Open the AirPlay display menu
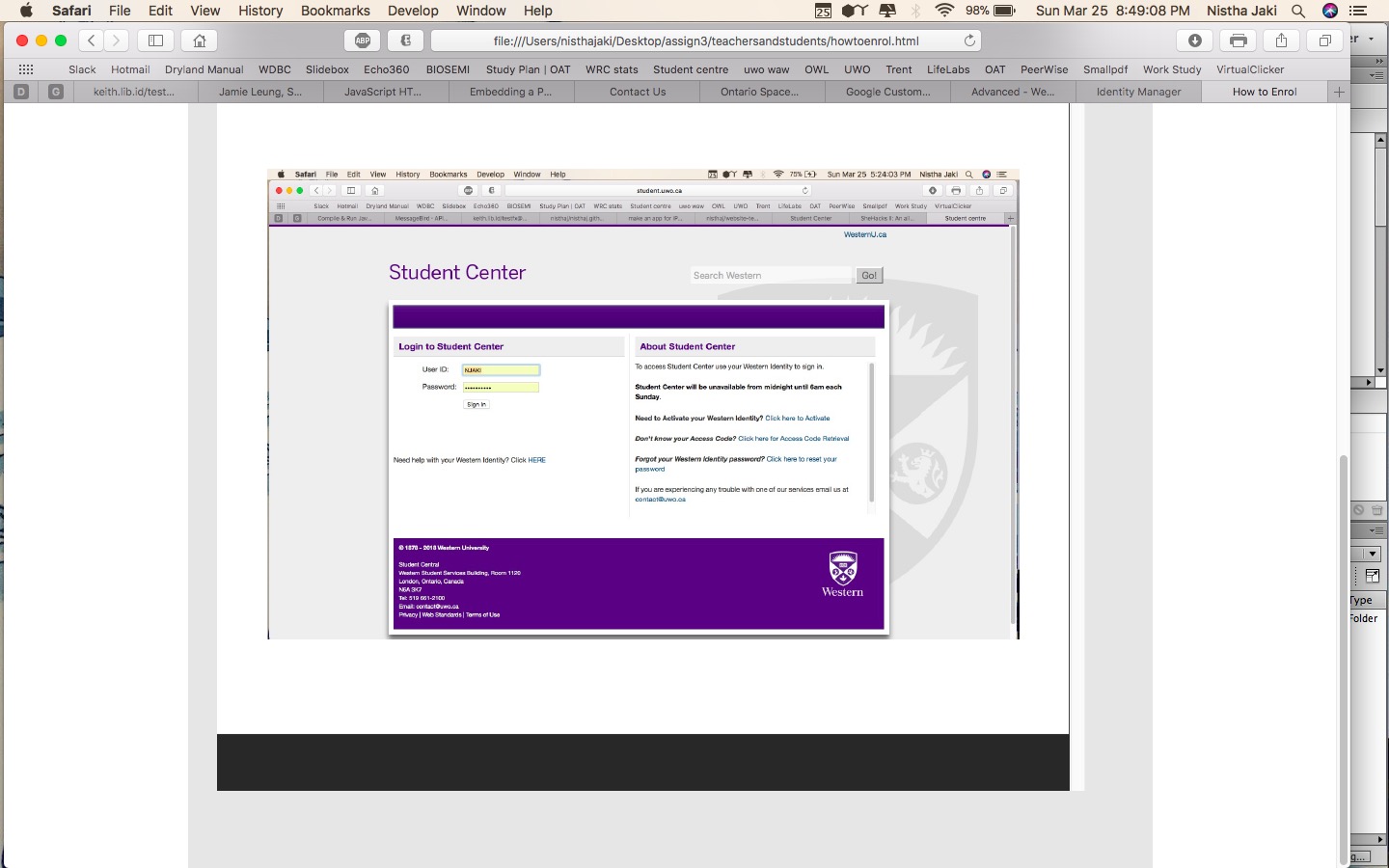1389x868 pixels. (x=887, y=11)
